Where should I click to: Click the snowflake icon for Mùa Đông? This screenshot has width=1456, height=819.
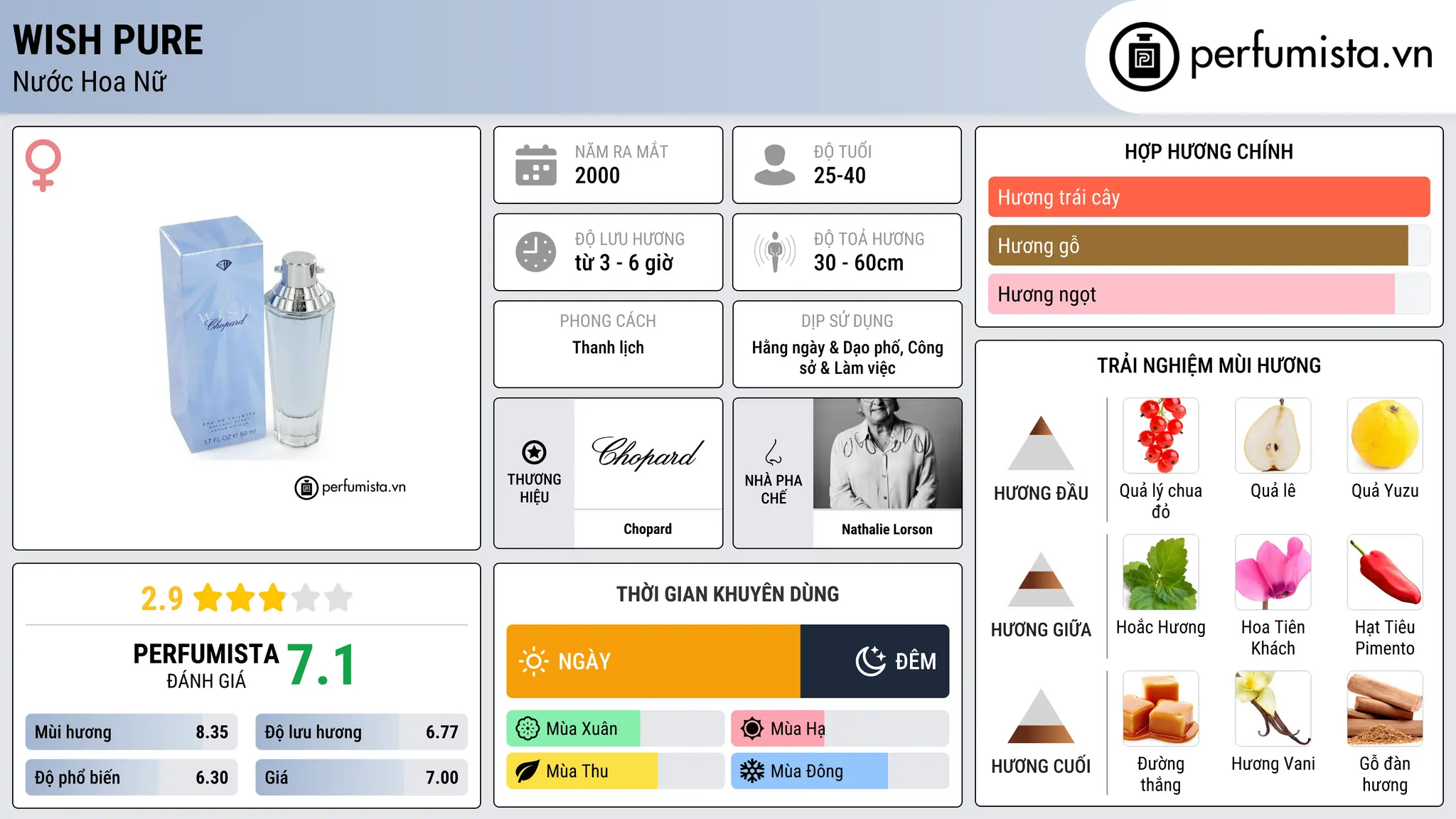pyautogui.click(x=752, y=771)
